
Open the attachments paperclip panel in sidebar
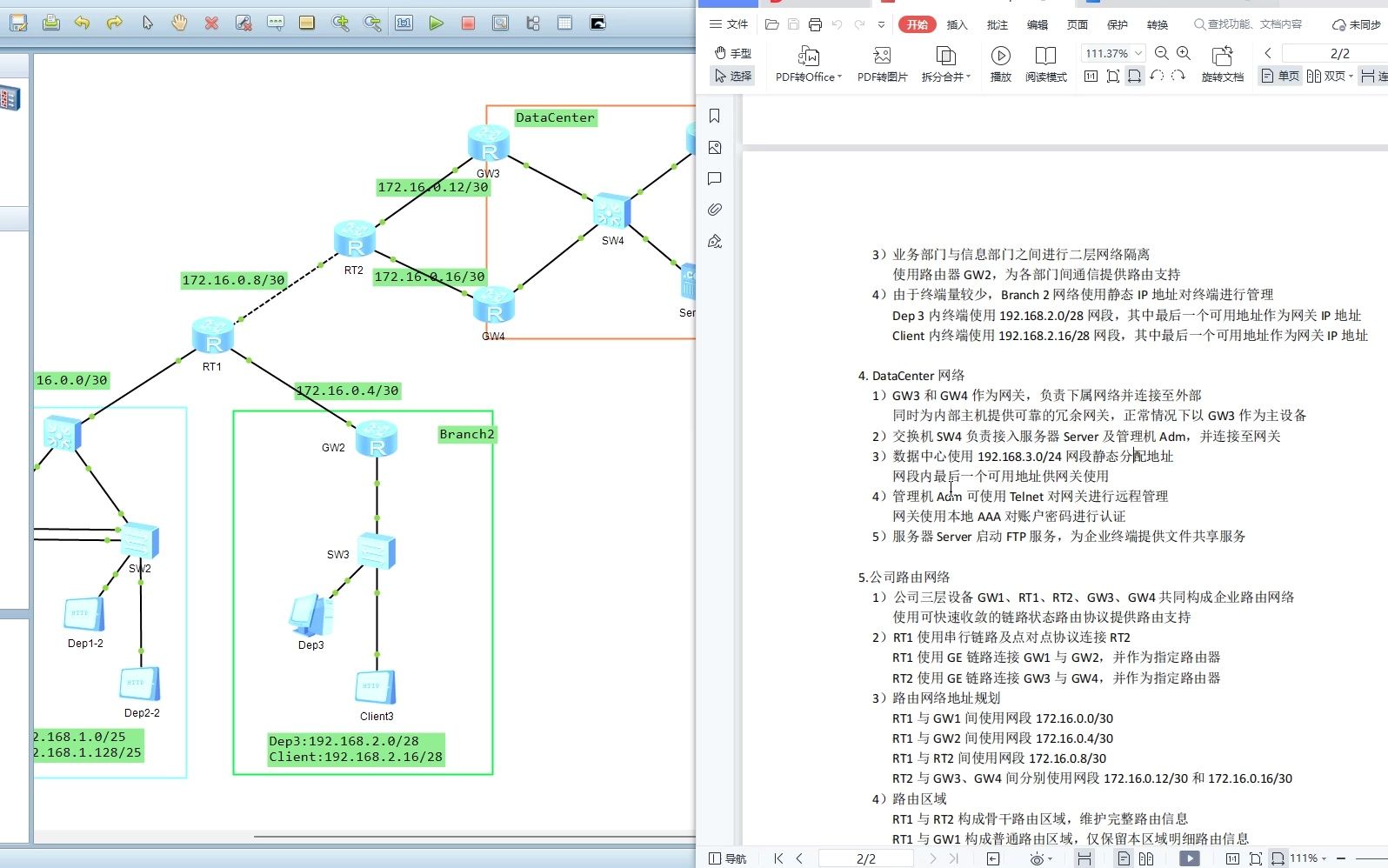715,210
